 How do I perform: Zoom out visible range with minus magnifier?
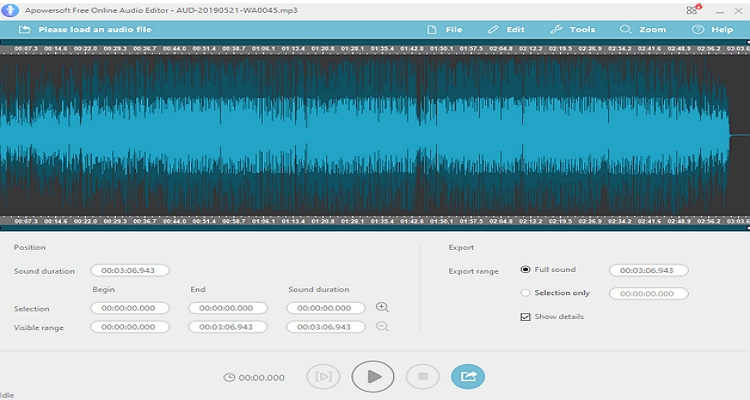click(382, 326)
